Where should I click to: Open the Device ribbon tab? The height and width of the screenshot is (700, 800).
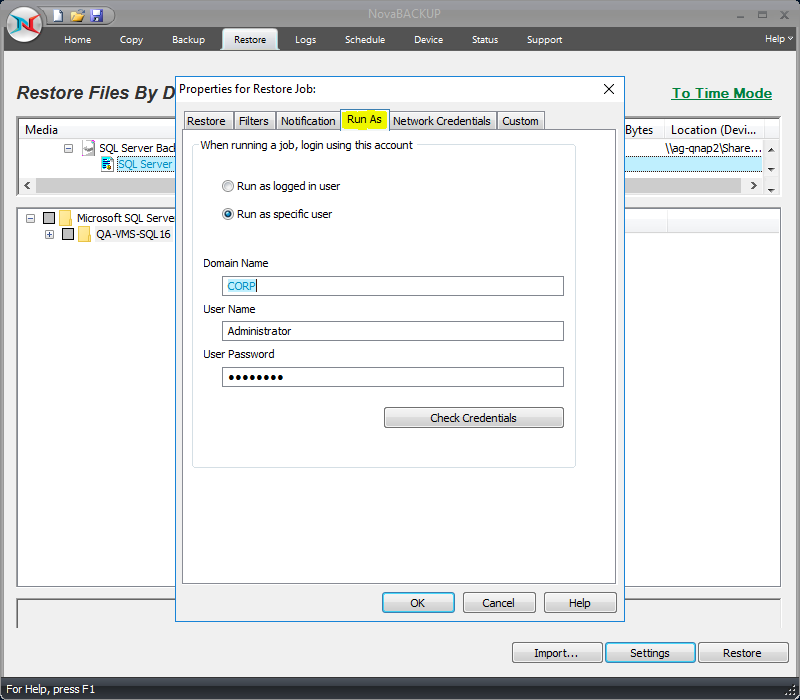[429, 40]
